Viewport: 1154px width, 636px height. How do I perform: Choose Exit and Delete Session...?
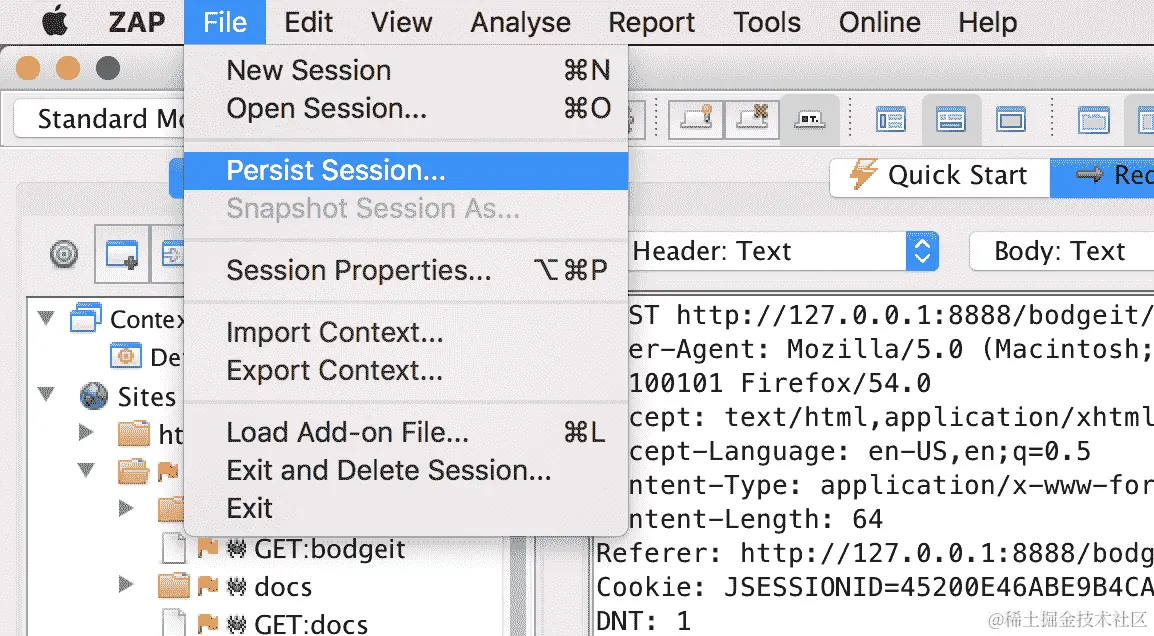406,470
